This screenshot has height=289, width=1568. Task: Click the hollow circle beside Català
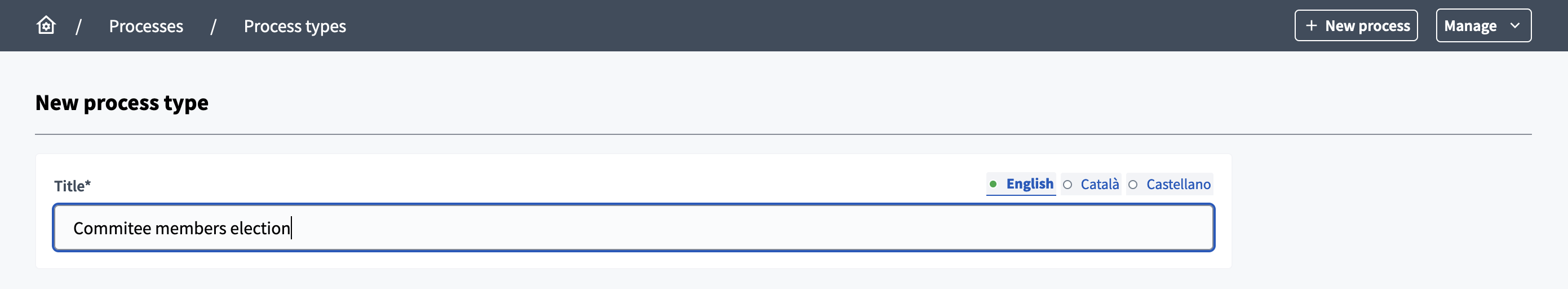click(1067, 185)
